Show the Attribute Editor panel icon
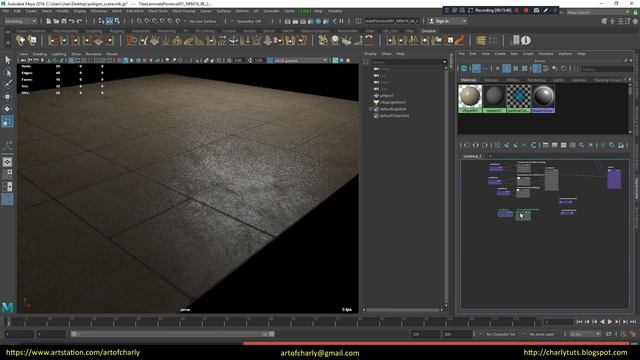640x360 pixels. click(x=620, y=21)
